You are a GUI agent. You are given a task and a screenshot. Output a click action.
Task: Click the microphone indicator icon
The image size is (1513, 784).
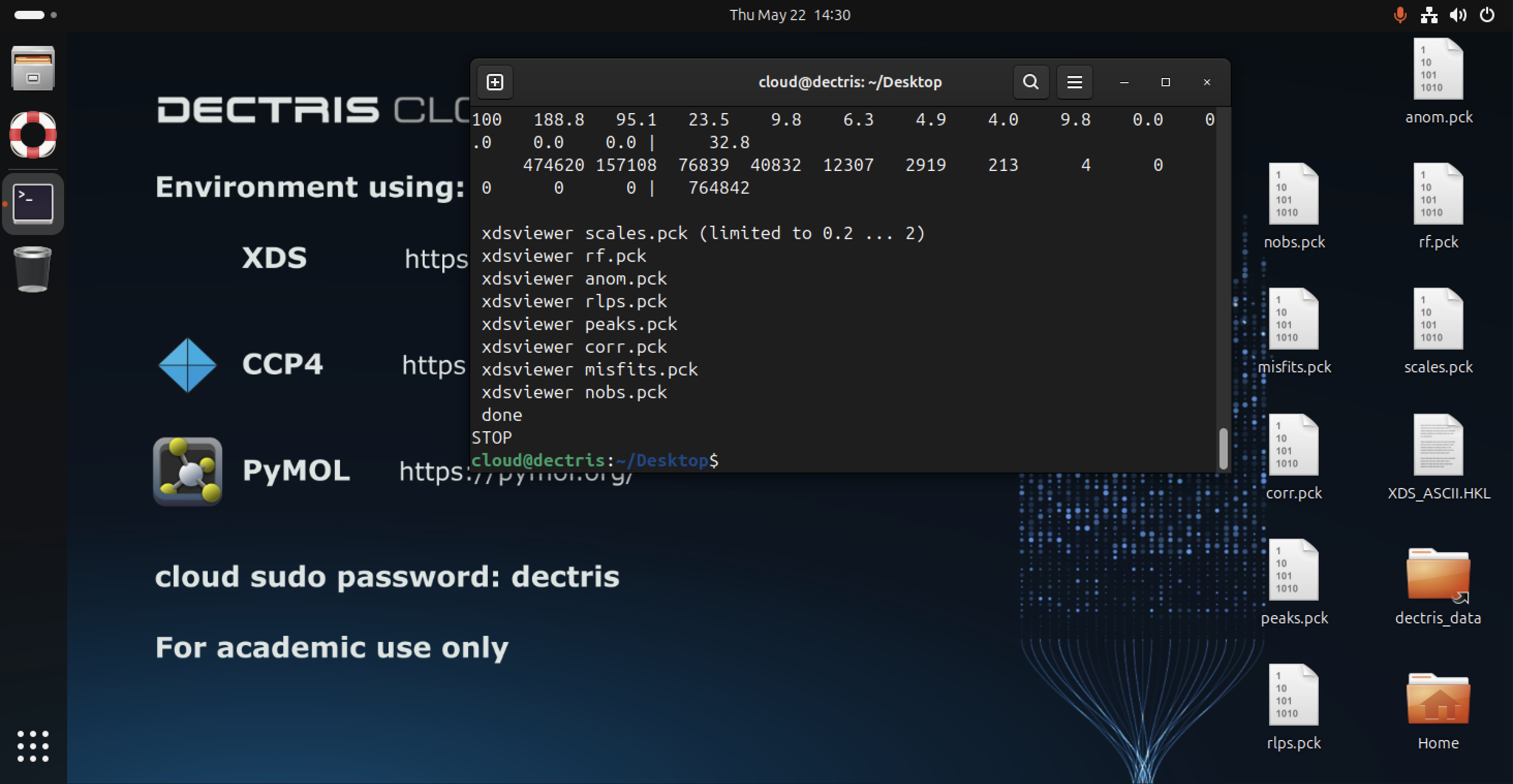1400,15
